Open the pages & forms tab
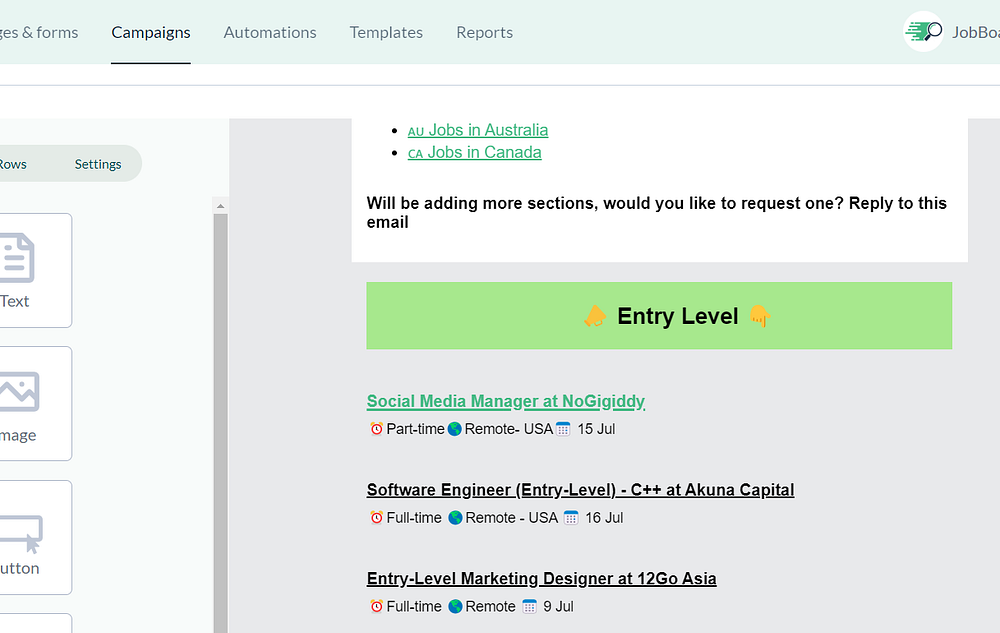The height and width of the screenshot is (633, 1000). pos(39,33)
